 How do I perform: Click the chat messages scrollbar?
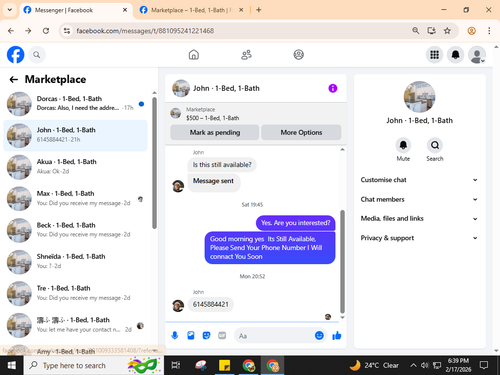pyautogui.click(x=342, y=262)
